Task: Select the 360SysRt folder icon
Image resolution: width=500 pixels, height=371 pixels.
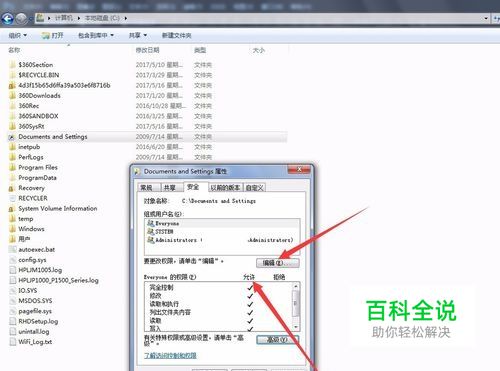Action: pos(12,126)
